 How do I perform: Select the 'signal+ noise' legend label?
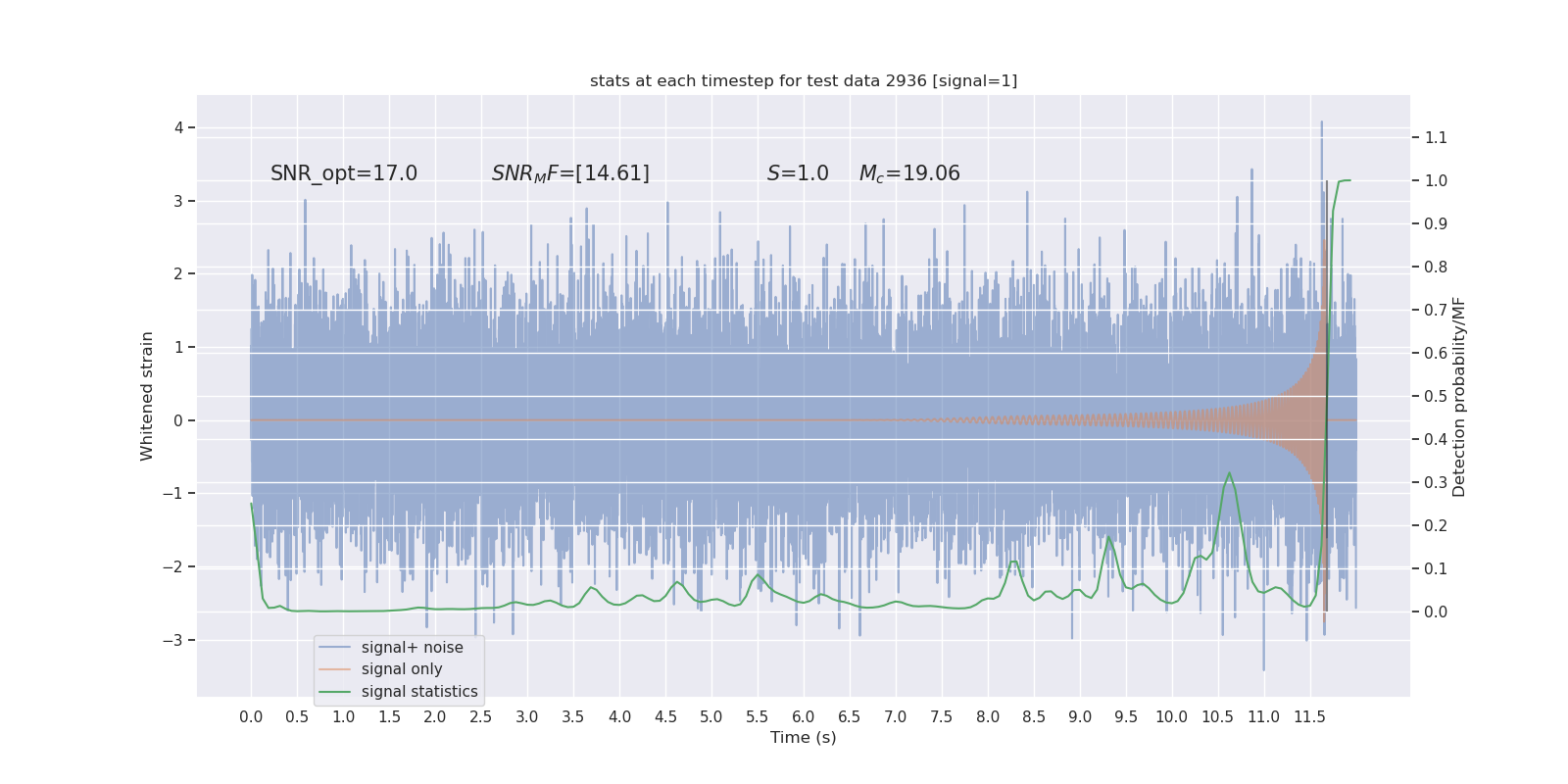[412, 648]
